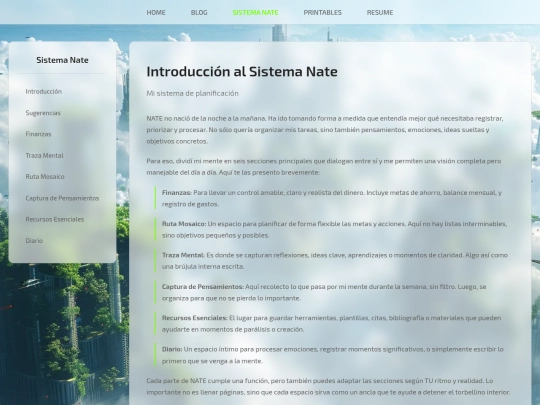Open Traza Mental in the sidebar
This screenshot has width=540, height=405.
[44, 155]
